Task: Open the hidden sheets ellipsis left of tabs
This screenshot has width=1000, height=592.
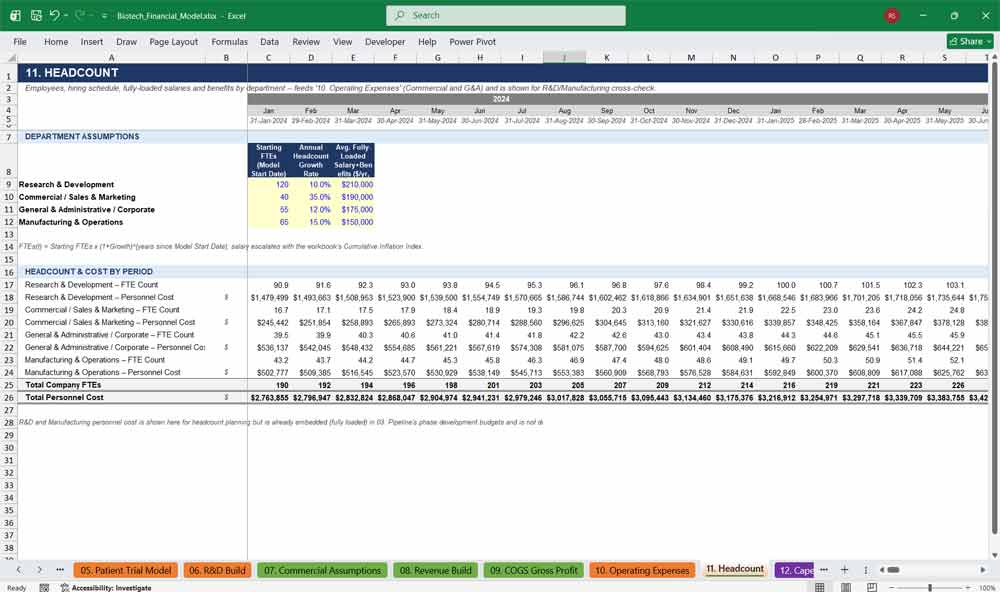Action: coord(60,570)
